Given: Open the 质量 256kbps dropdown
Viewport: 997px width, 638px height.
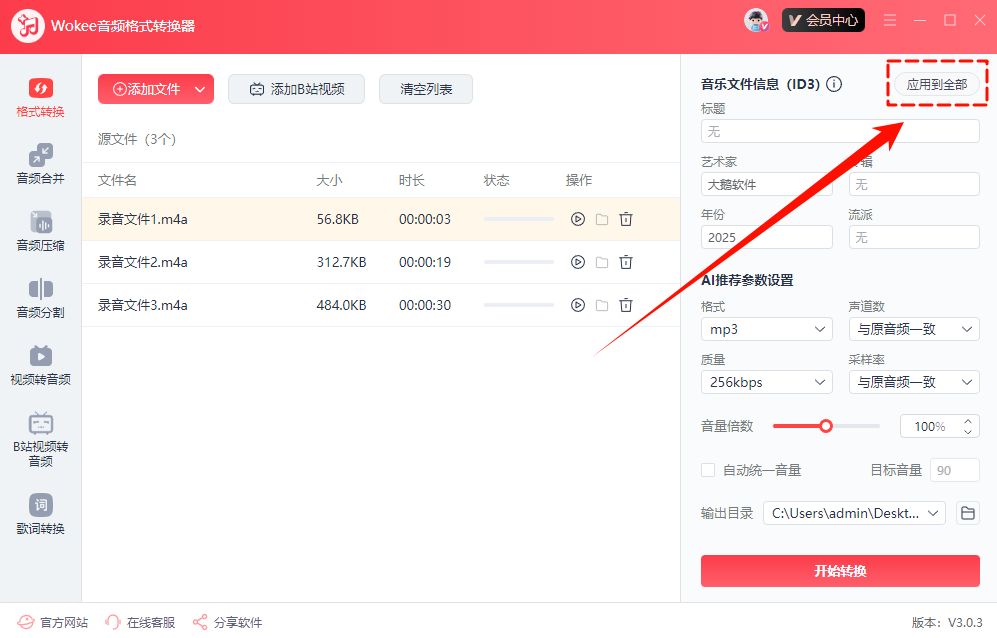Looking at the screenshot, I should coord(767,382).
